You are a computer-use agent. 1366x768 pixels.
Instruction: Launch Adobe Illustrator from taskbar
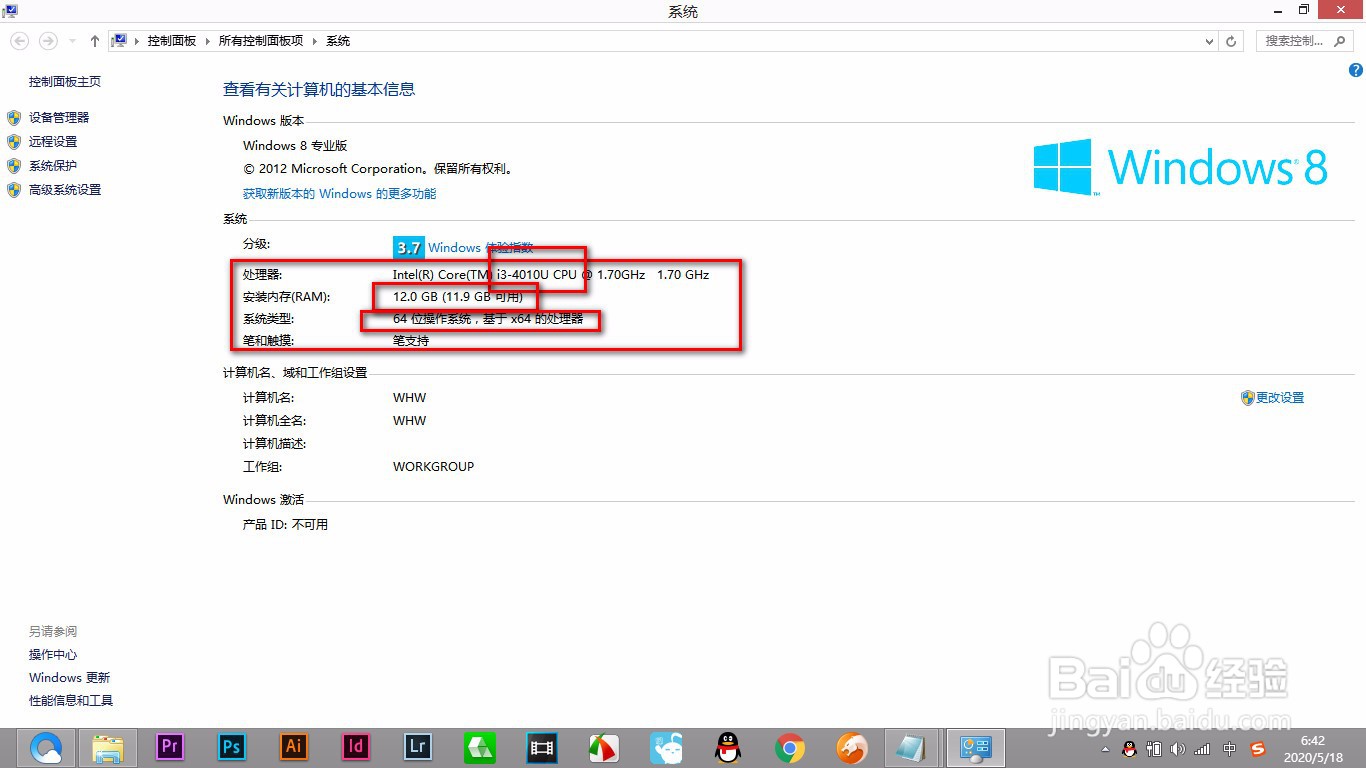[294, 747]
